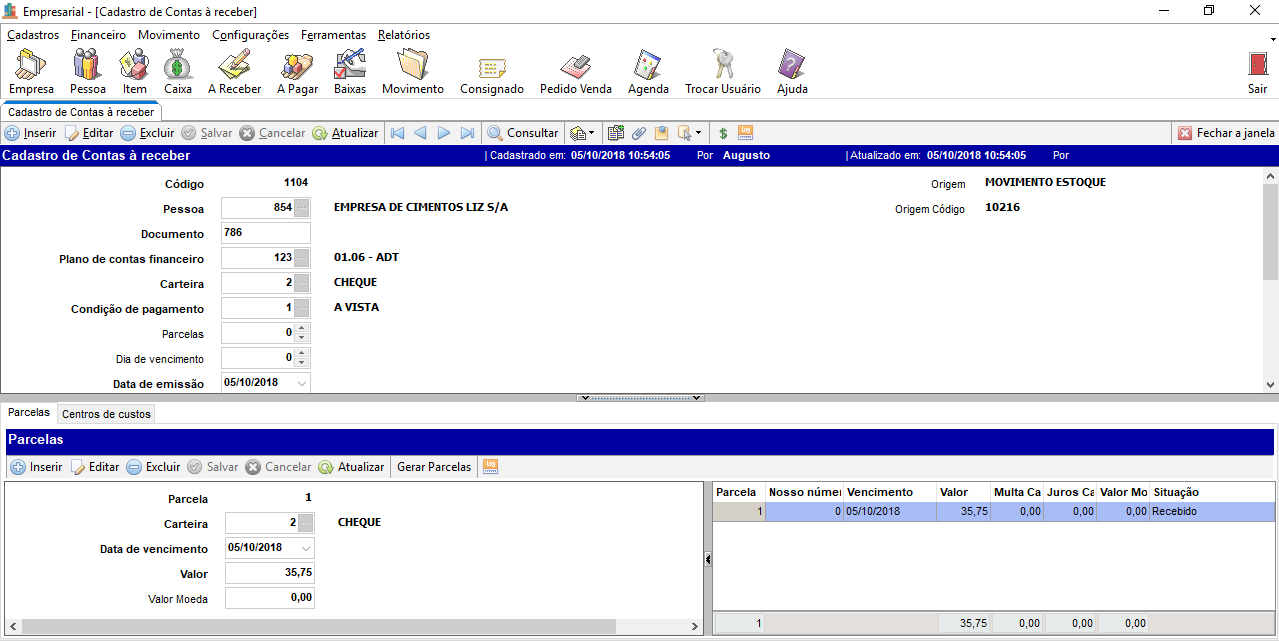1279x641 pixels.
Task: Click the green dollar sign icon
Action: coord(722,133)
